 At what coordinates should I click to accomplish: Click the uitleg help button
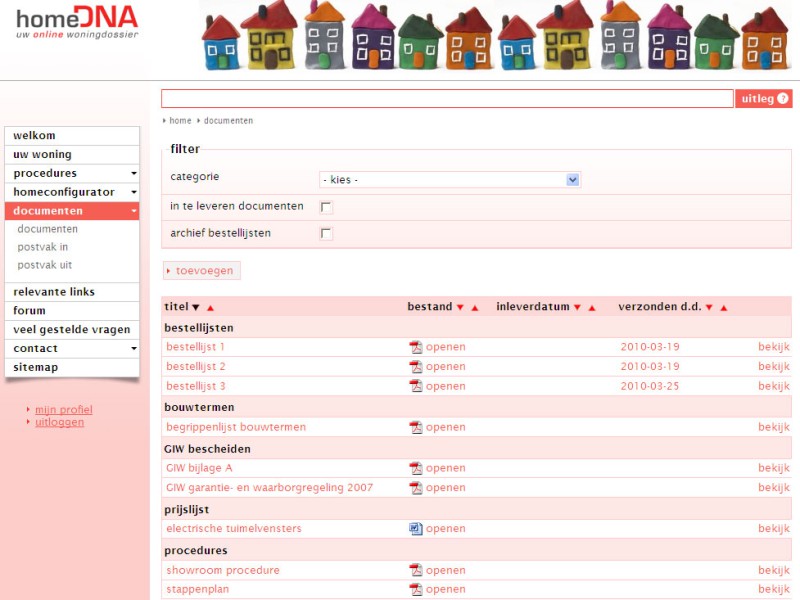764,98
